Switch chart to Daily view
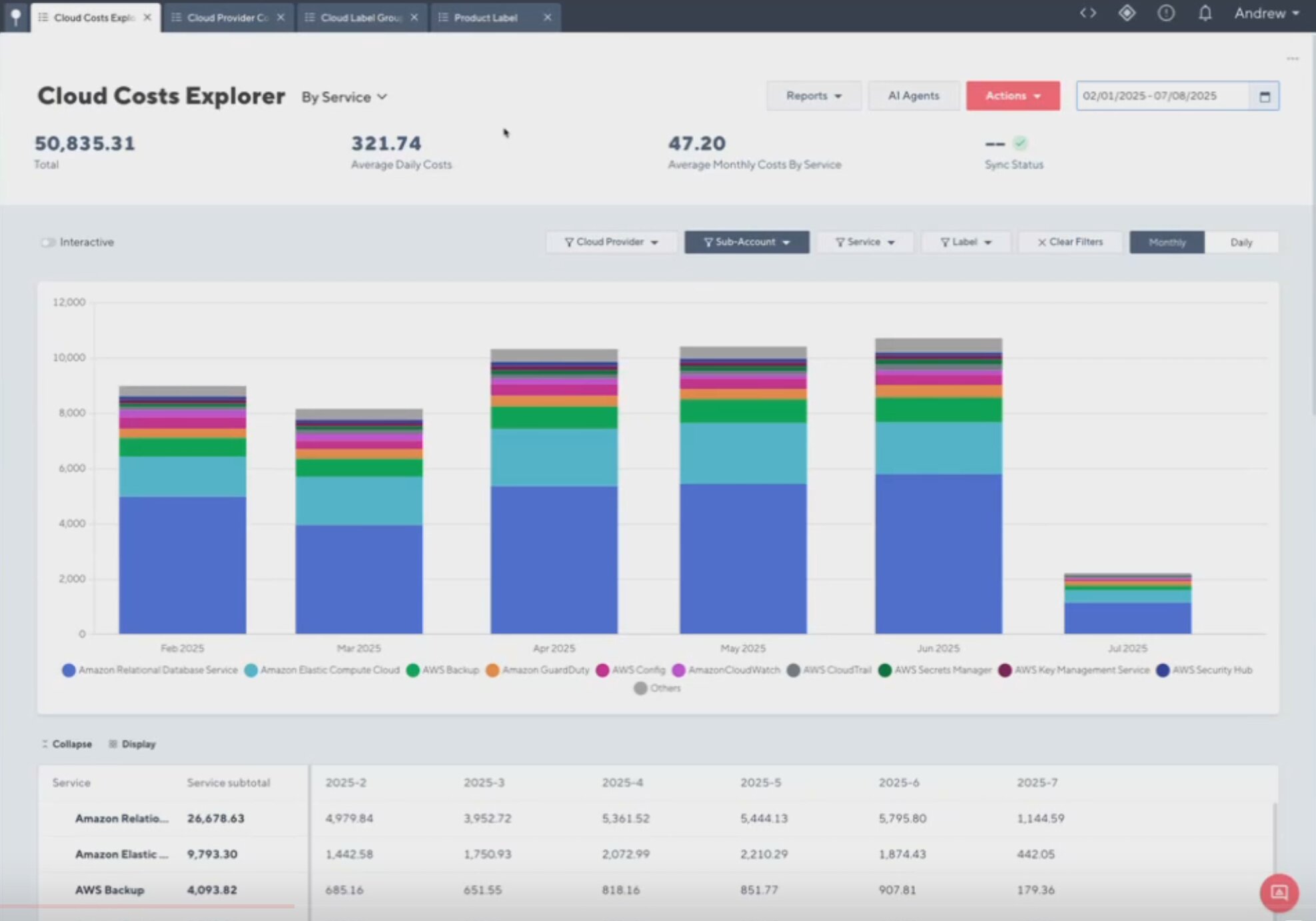Image resolution: width=1316 pixels, height=921 pixels. click(x=1241, y=242)
